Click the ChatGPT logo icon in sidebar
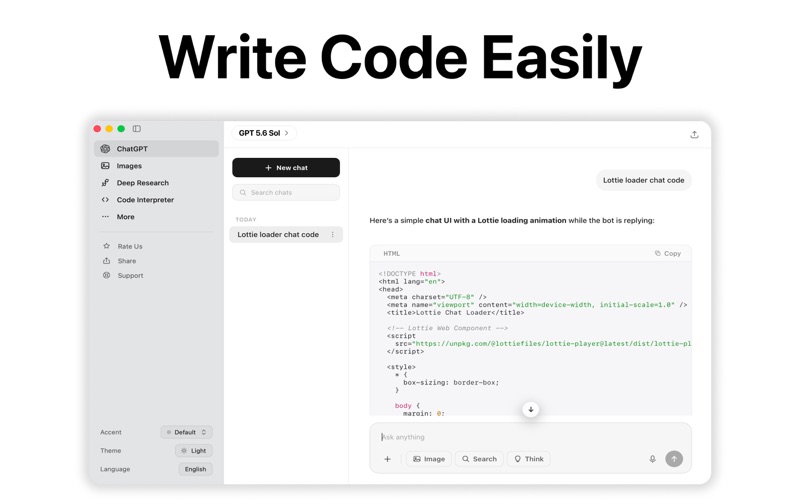800x500 pixels. [105, 148]
